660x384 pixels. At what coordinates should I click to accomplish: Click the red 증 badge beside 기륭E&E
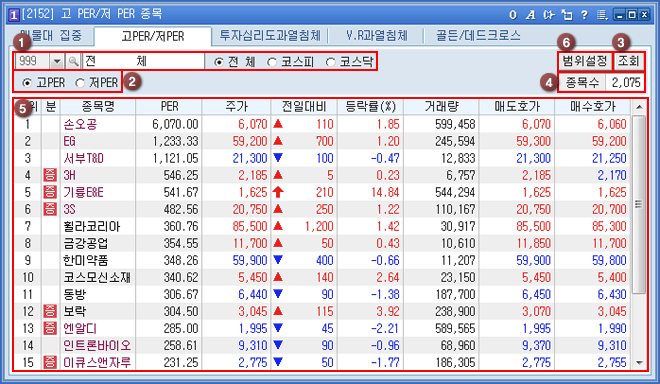click(50, 192)
